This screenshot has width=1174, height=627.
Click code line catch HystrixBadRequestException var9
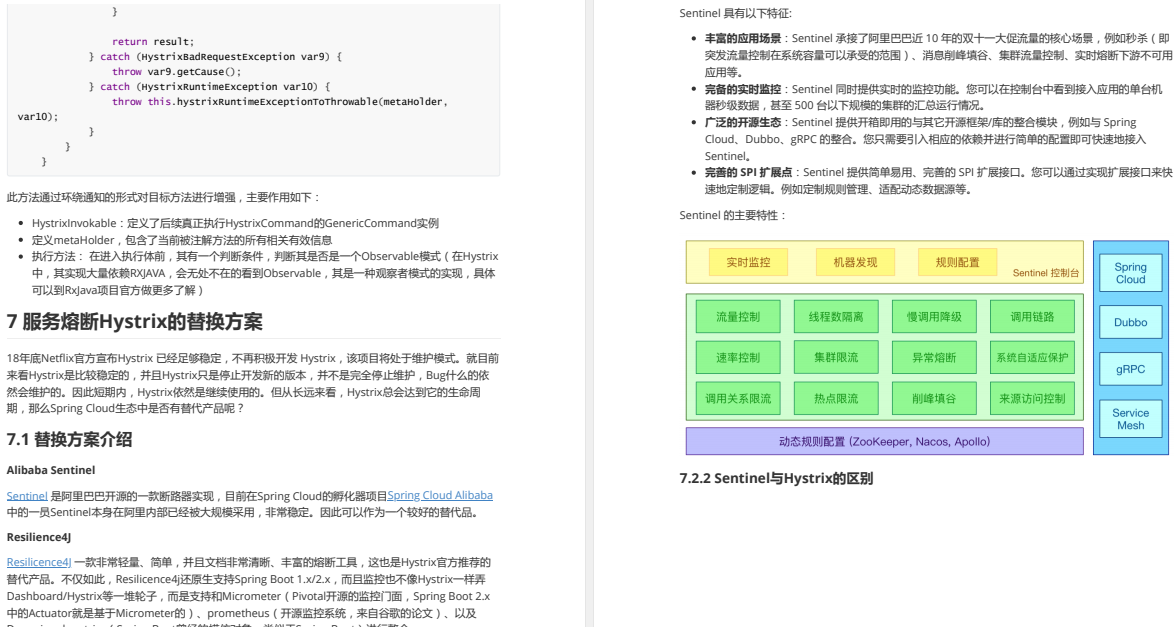click(216, 57)
